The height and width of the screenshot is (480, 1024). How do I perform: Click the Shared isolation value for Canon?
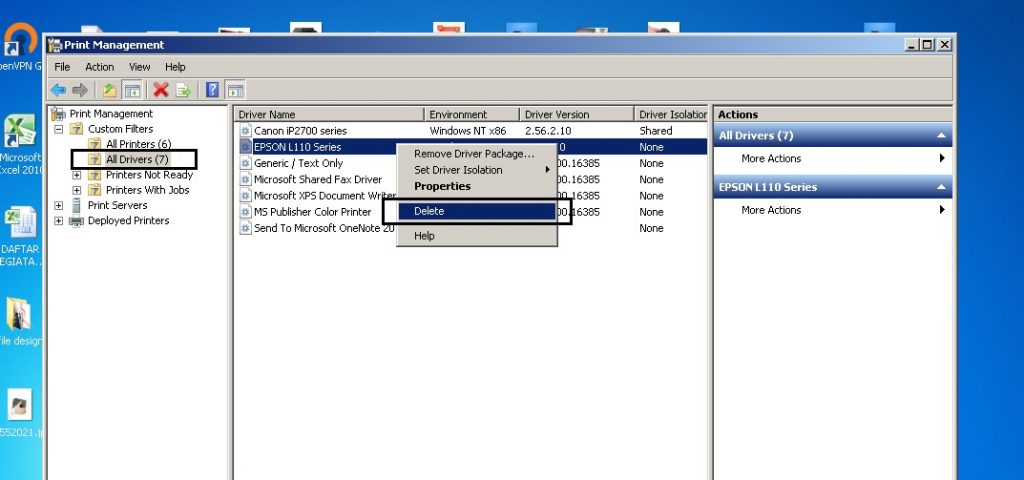tap(656, 131)
